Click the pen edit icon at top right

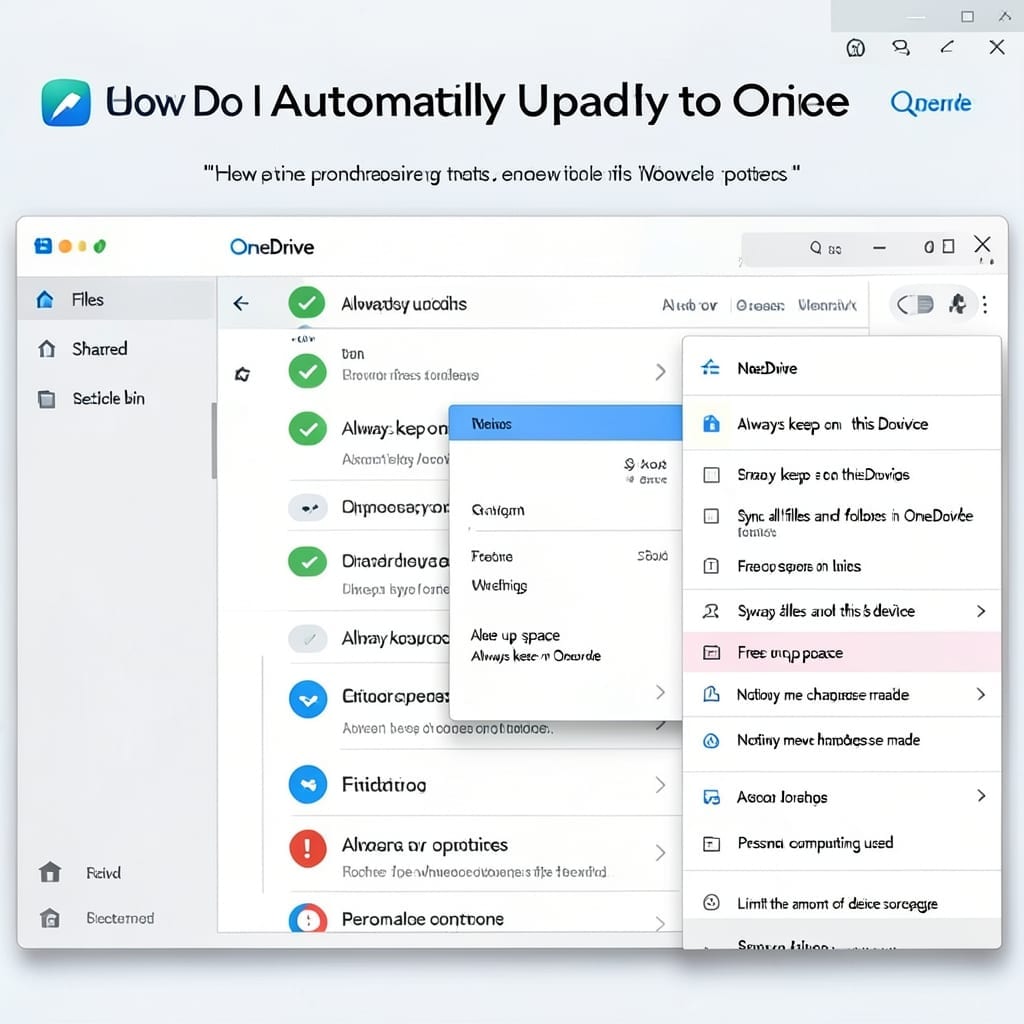(x=947, y=47)
